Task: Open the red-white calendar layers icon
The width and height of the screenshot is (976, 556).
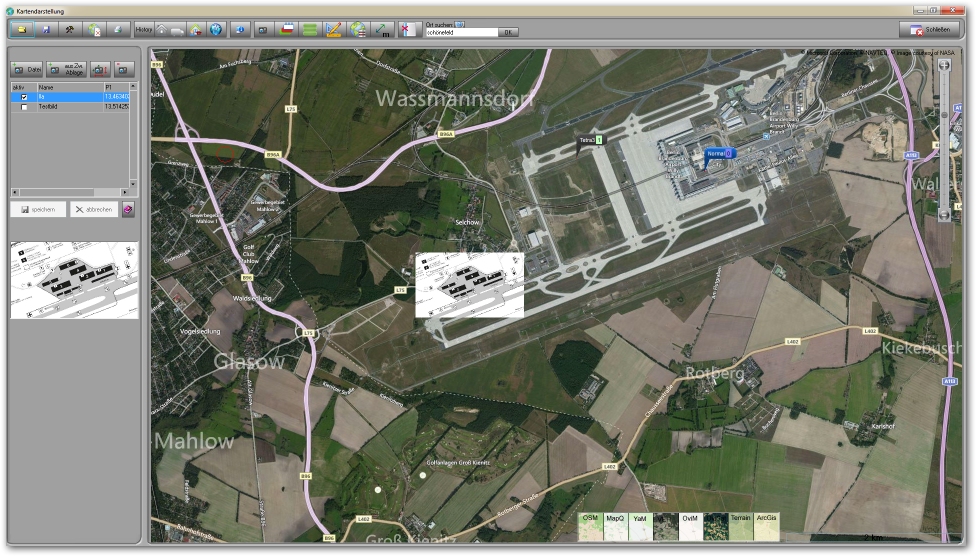Action: [287, 29]
